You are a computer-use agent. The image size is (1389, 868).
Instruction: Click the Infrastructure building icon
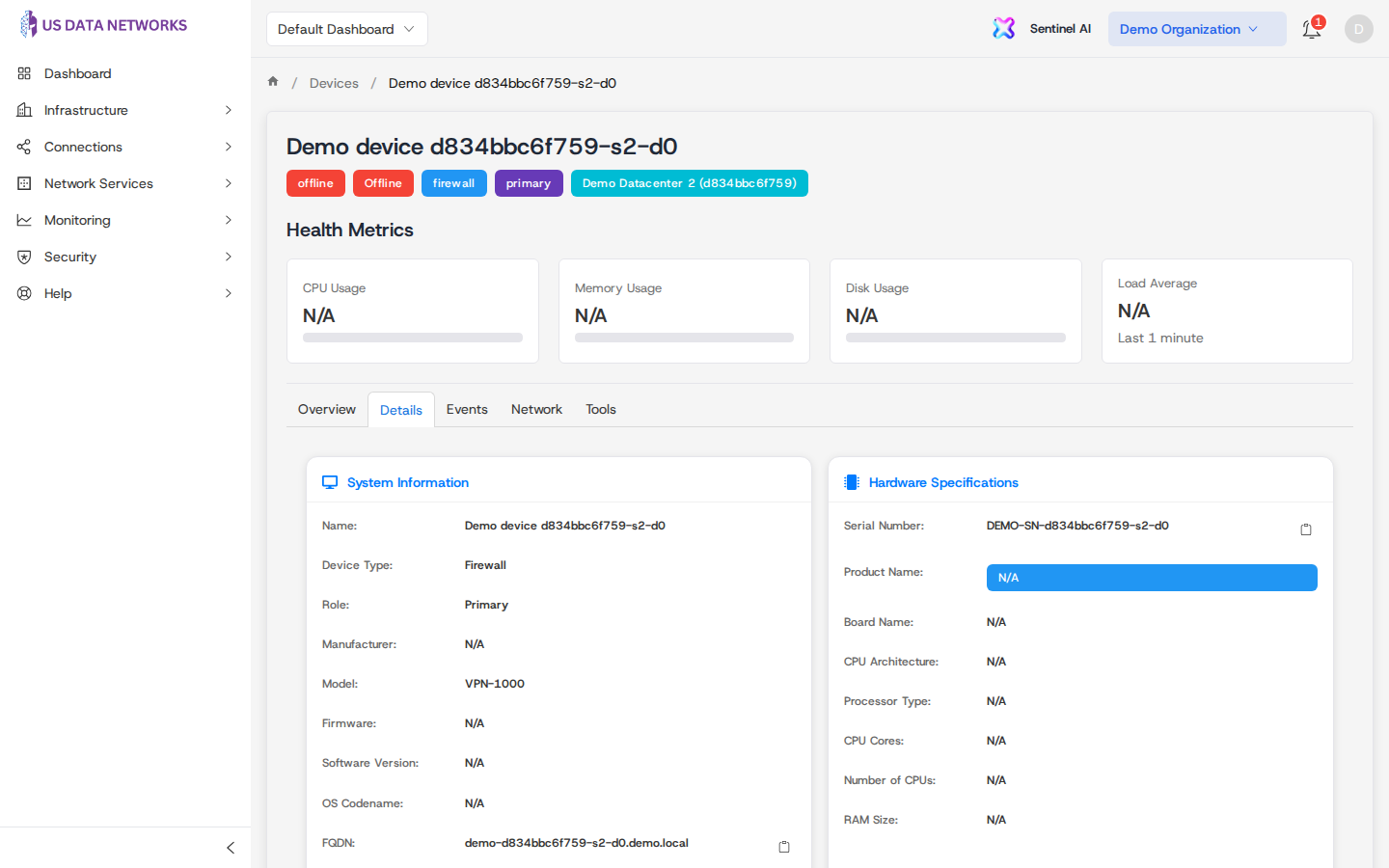pos(24,110)
